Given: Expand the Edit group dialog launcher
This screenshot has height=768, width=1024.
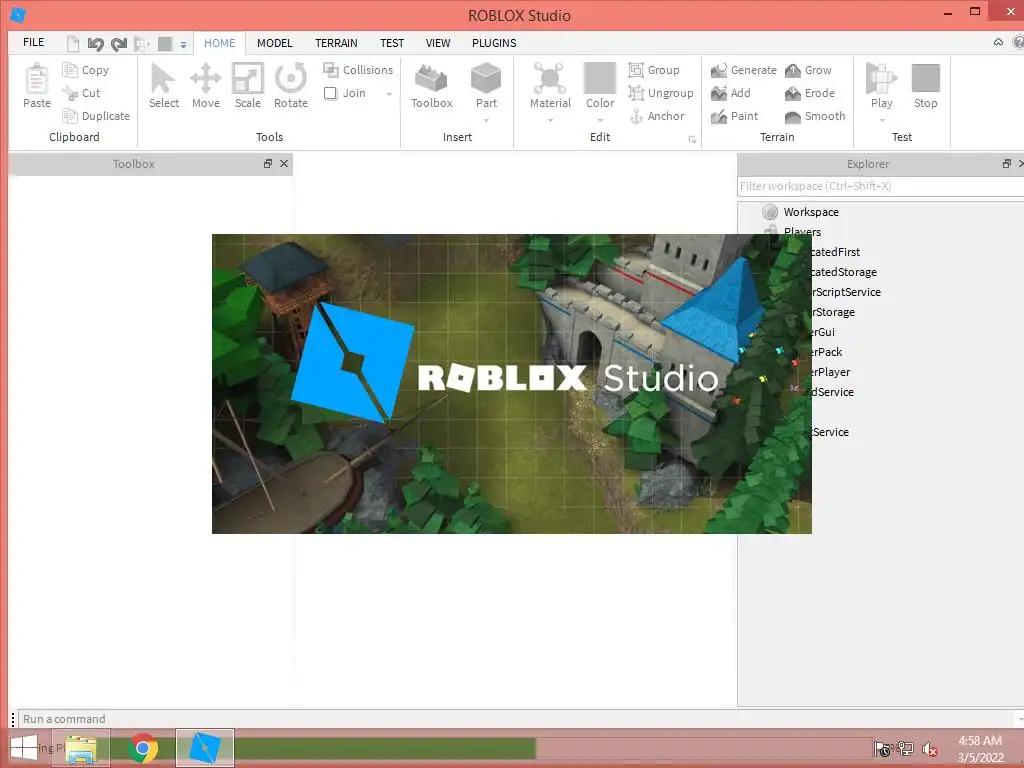Looking at the screenshot, I should coord(692,139).
